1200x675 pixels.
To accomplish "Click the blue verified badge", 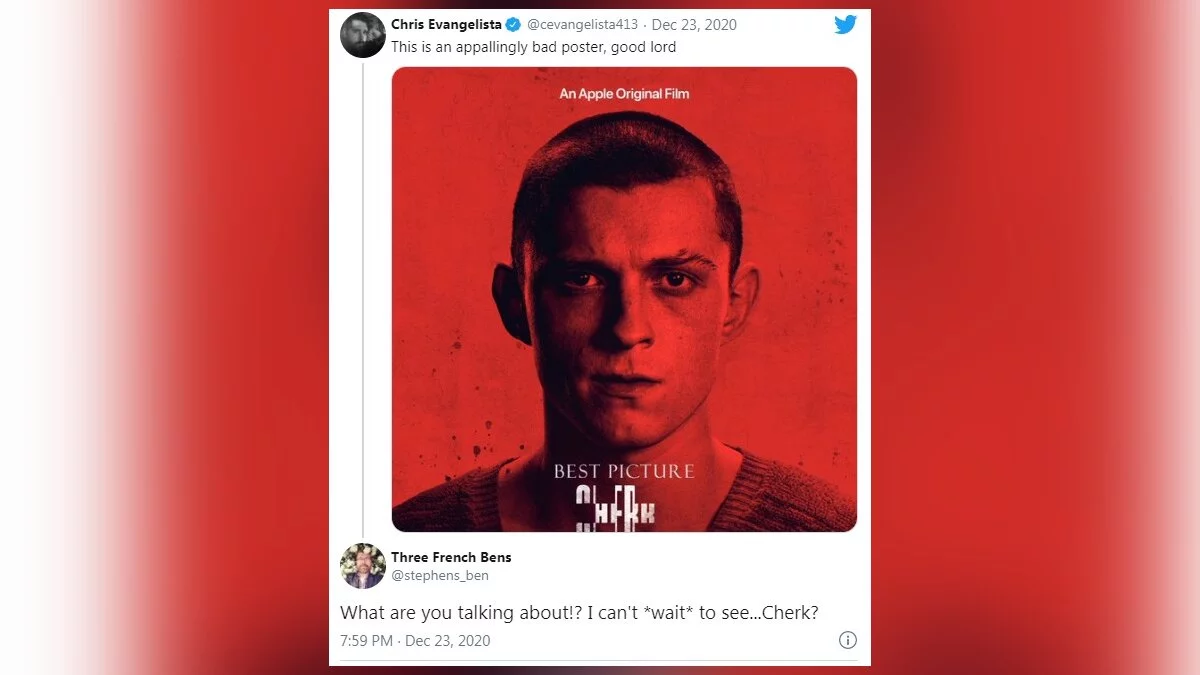I will [514, 25].
